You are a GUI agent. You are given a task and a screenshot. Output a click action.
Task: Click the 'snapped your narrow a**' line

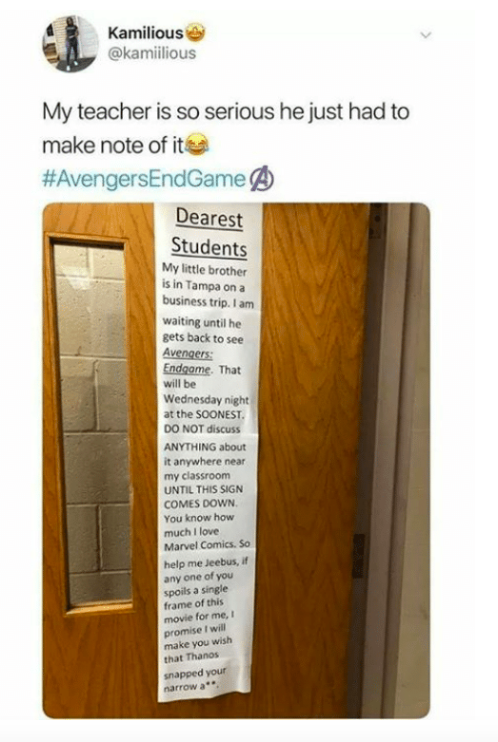tap(195, 680)
